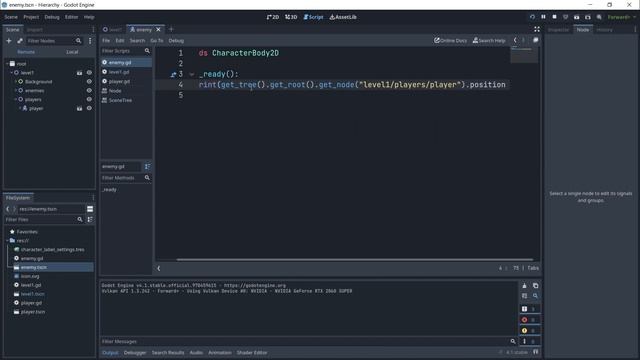
Task: Open the Inspector dock options menu
Action: click(x=635, y=29)
